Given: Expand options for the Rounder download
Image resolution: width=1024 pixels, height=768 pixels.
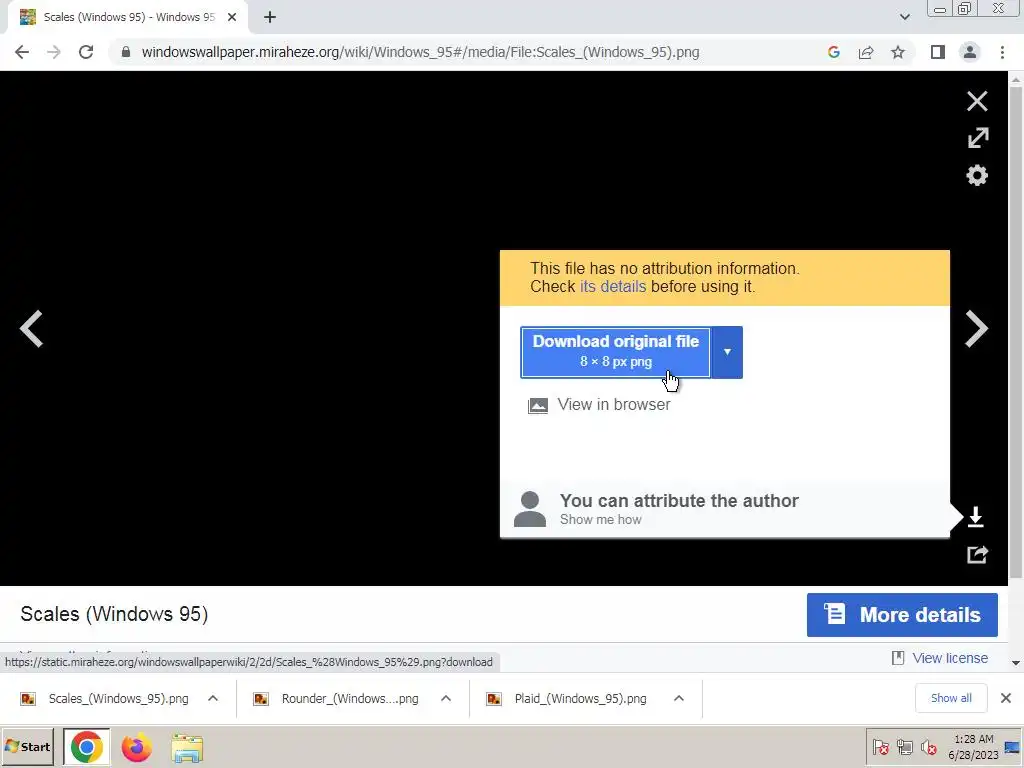Looking at the screenshot, I should click(x=446, y=699).
